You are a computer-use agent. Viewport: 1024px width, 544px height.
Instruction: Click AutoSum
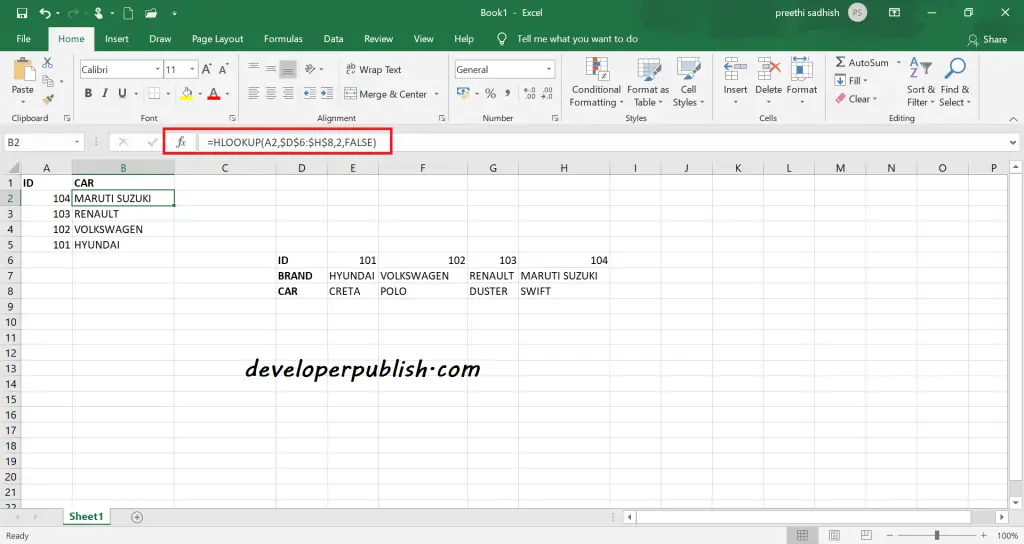pos(862,63)
